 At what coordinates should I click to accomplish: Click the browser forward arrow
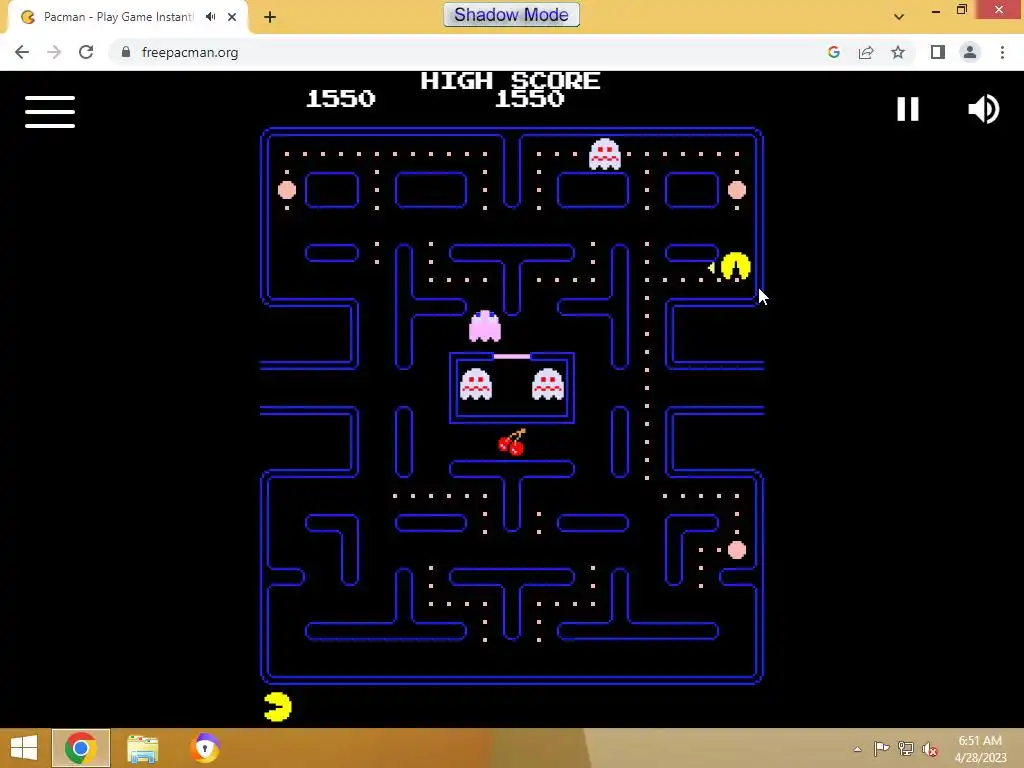click(54, 52)
